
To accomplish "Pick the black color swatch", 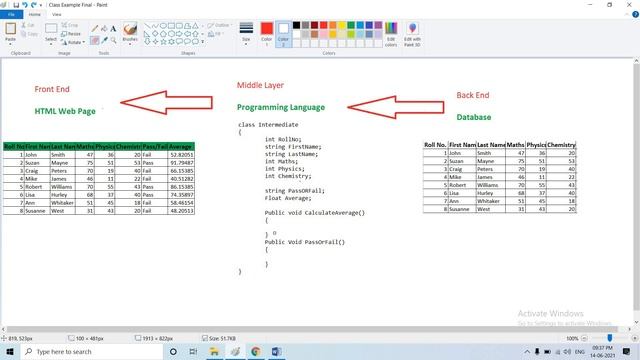I will click(x=296, y=25).
